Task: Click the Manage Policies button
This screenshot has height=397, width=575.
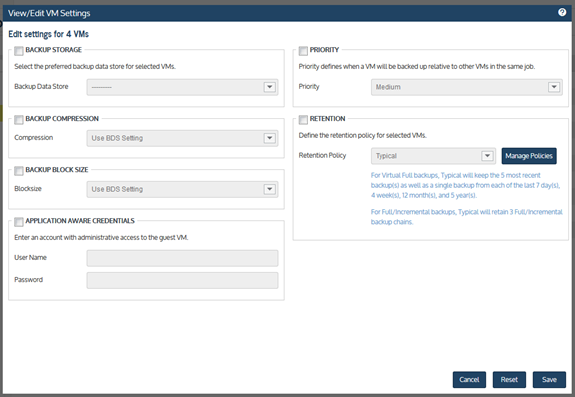Action: point(529,156)
